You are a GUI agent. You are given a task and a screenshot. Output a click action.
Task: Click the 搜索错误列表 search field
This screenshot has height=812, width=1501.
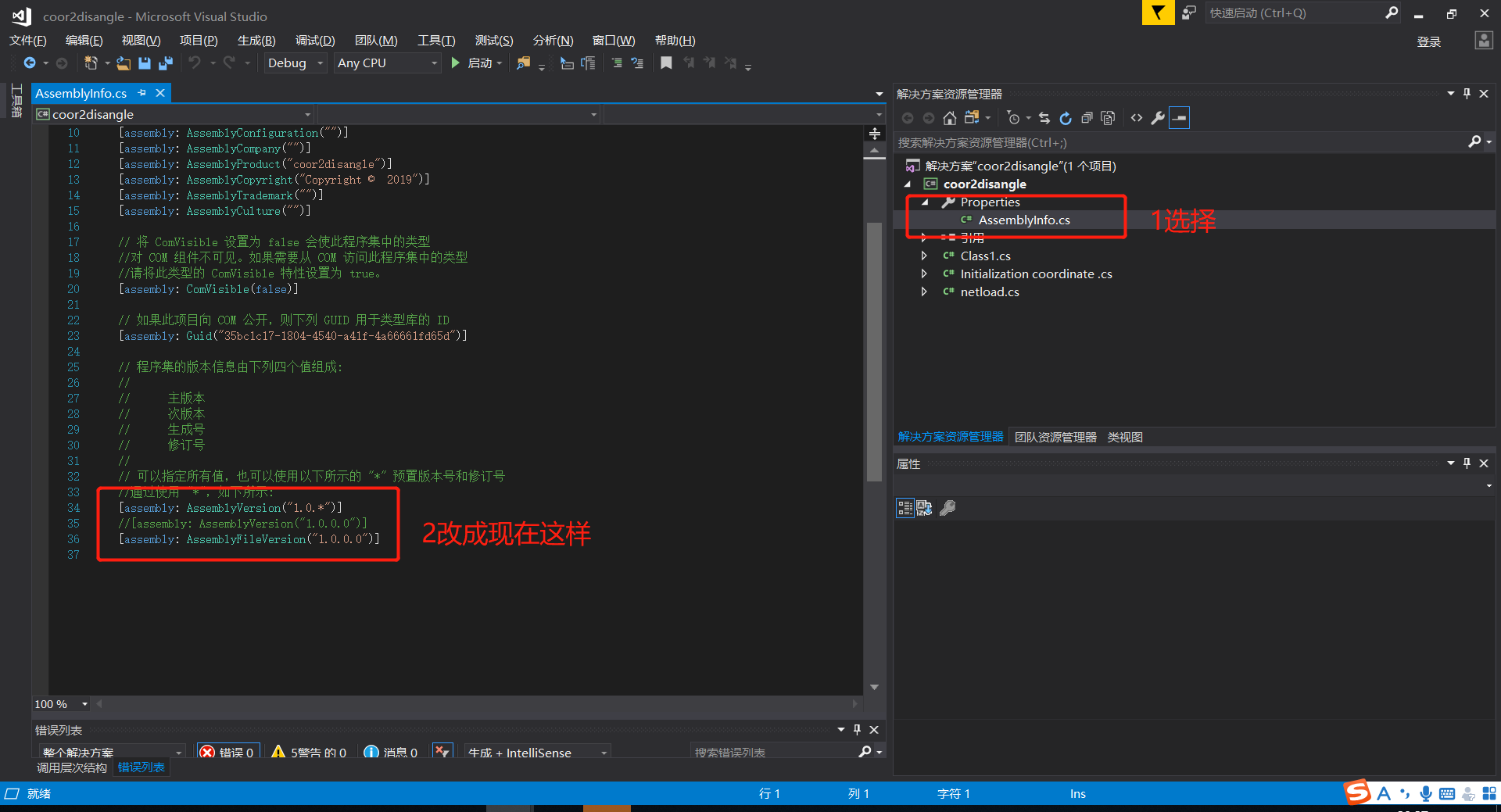pos(774,752)
